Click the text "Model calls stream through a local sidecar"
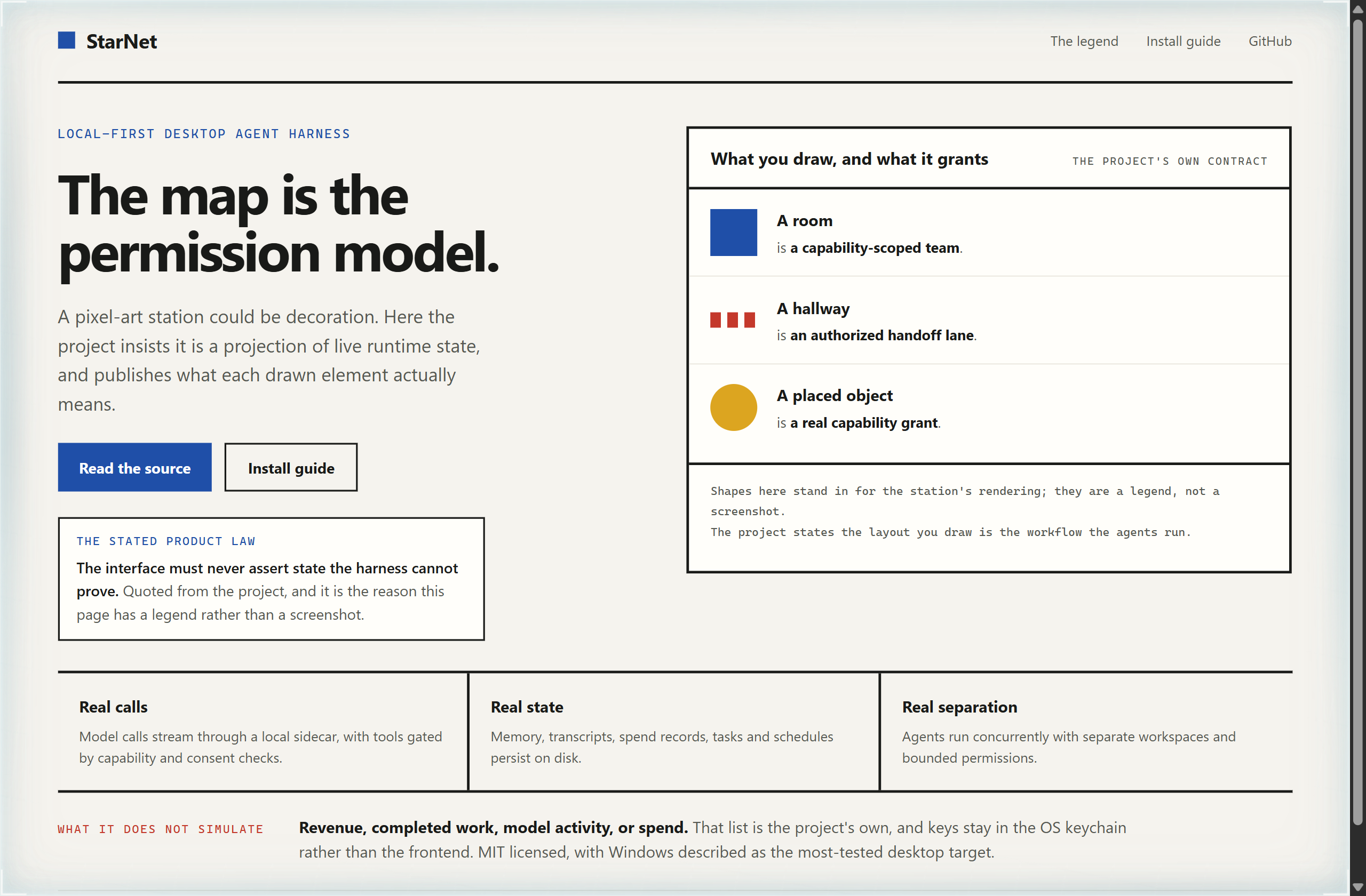This screenshot has height=896, width=1366. pos(260,747)
